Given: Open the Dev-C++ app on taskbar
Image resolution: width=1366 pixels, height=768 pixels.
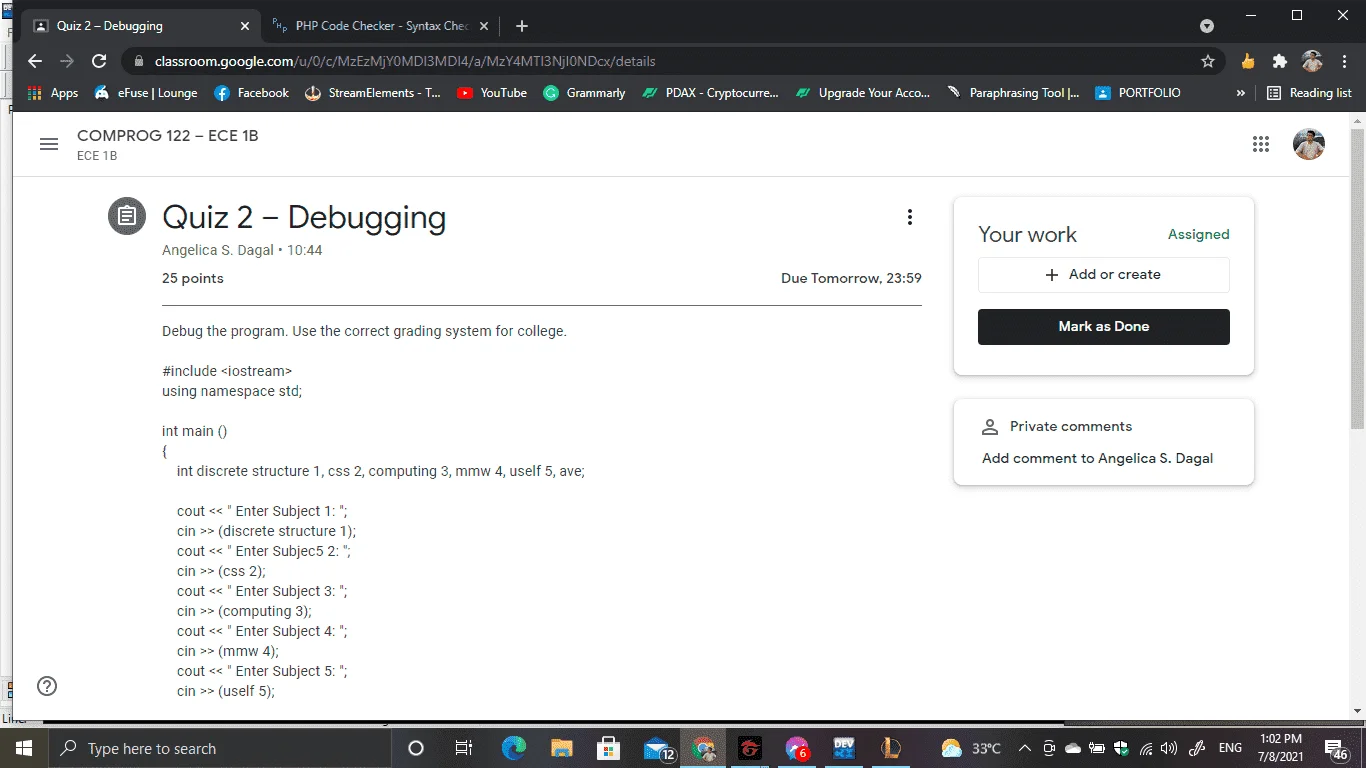Looking at the screenshot, I should 844,748.
